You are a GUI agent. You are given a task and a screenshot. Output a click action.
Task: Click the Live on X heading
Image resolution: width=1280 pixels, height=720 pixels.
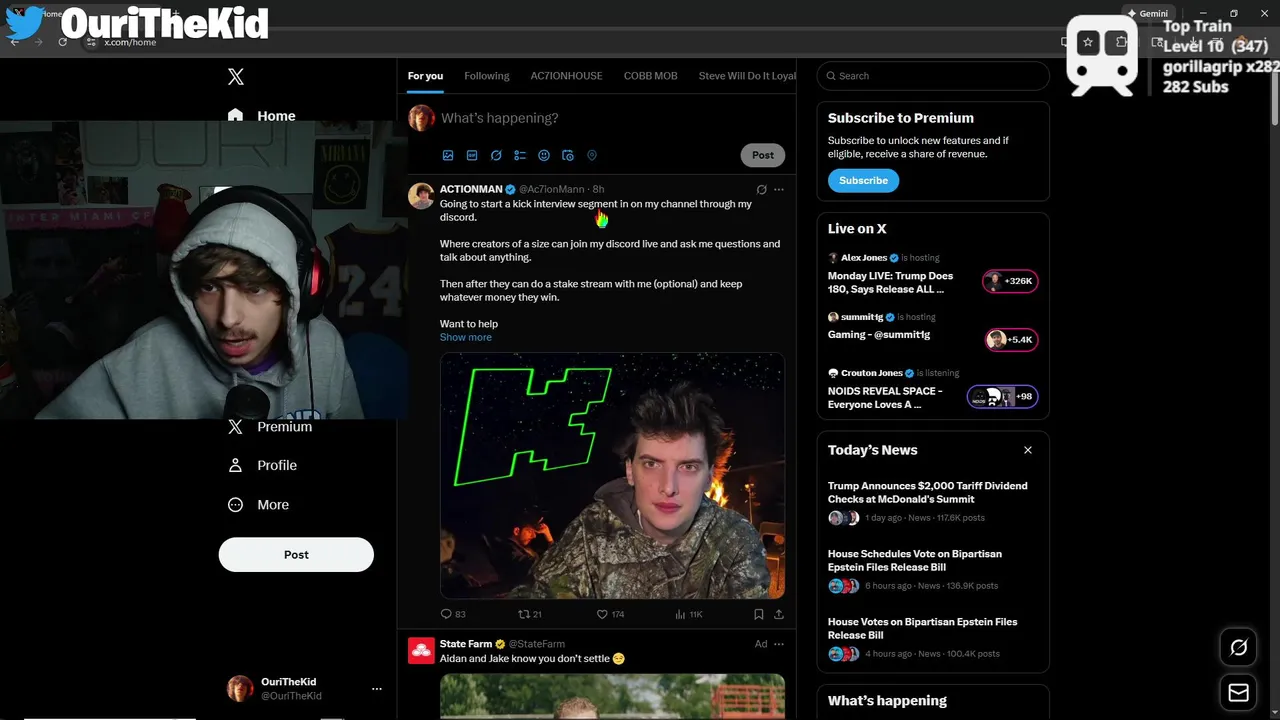[x=857, y=229]
